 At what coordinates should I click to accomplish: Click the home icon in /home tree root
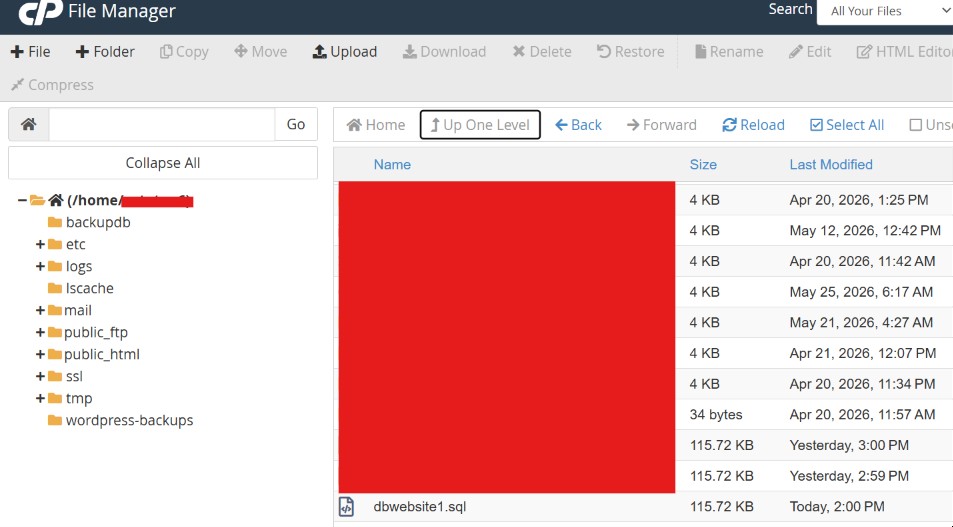(x=56, y=200)
